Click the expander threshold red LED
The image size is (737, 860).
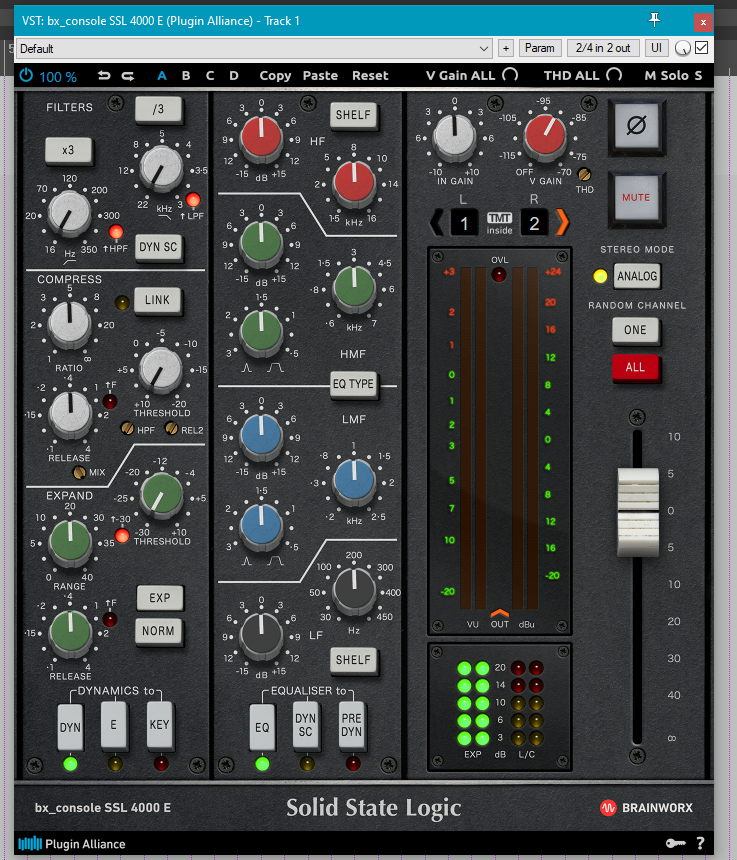122,535
